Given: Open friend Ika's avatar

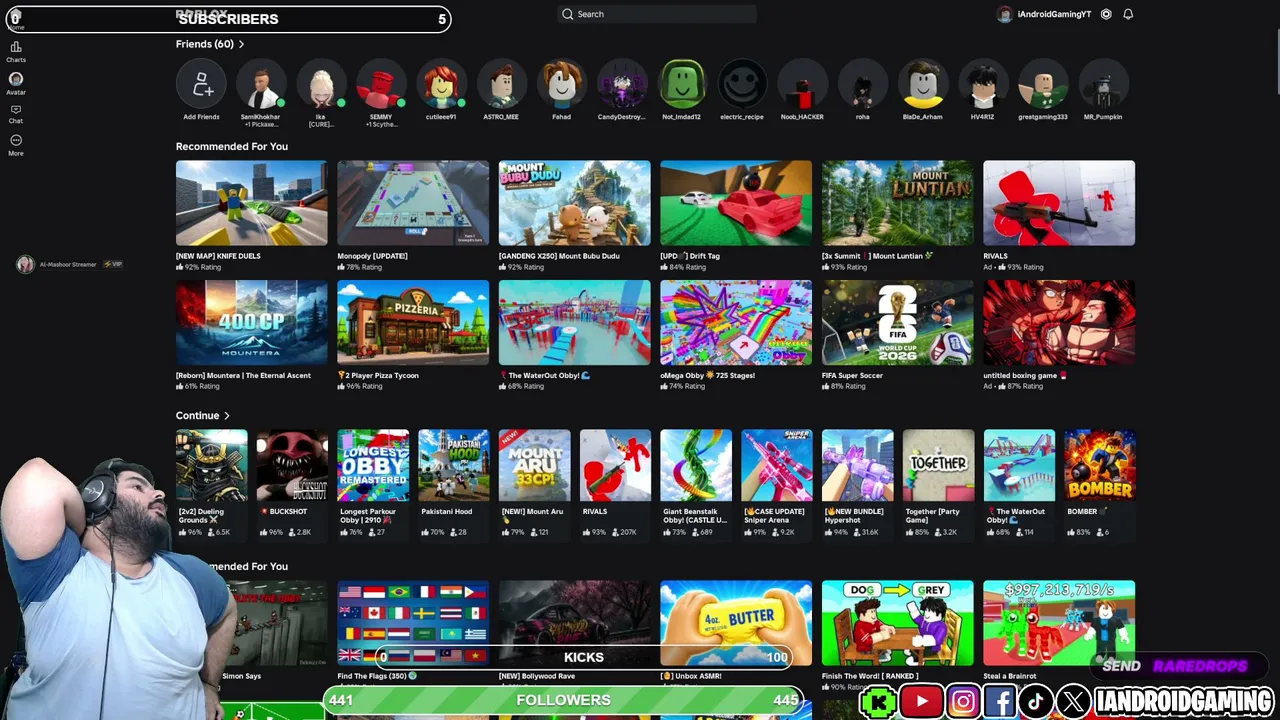Looking at the screenshot, I should coord(321,84).
